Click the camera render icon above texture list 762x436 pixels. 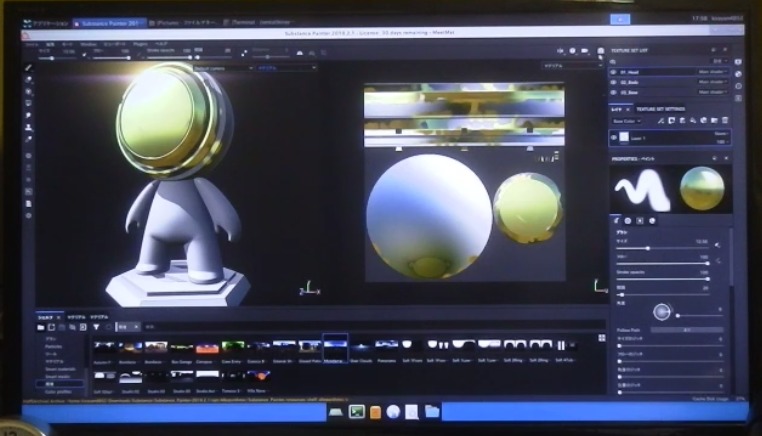click(601, 51)
